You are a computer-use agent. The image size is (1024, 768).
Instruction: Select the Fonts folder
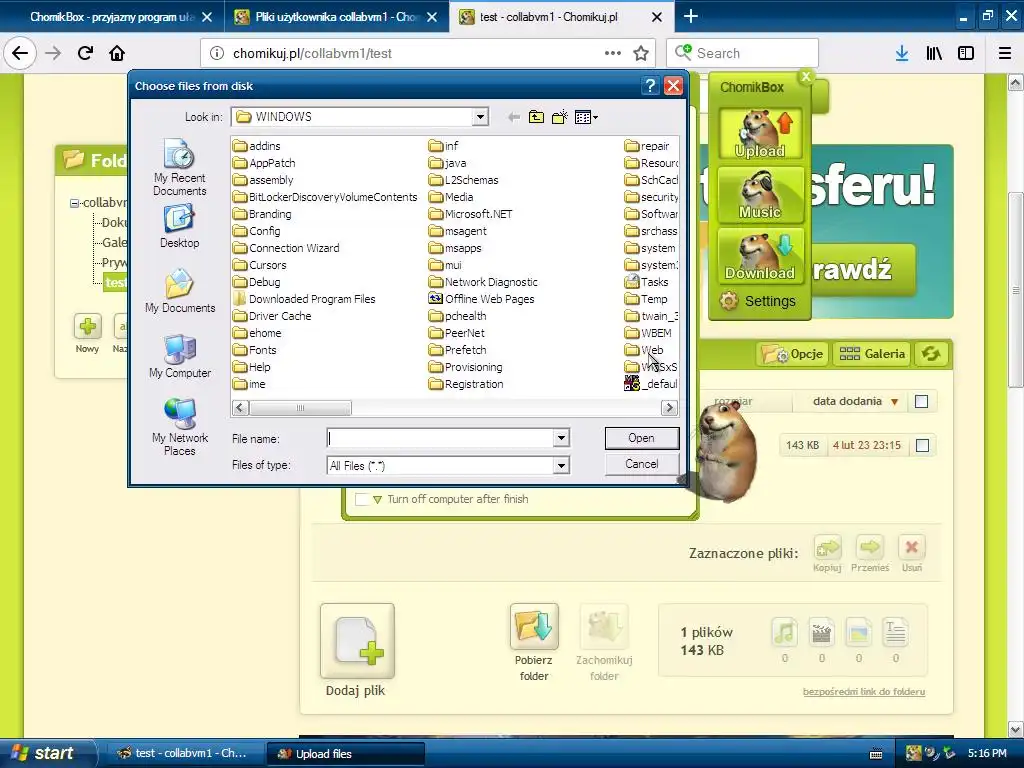pos(255,350)
